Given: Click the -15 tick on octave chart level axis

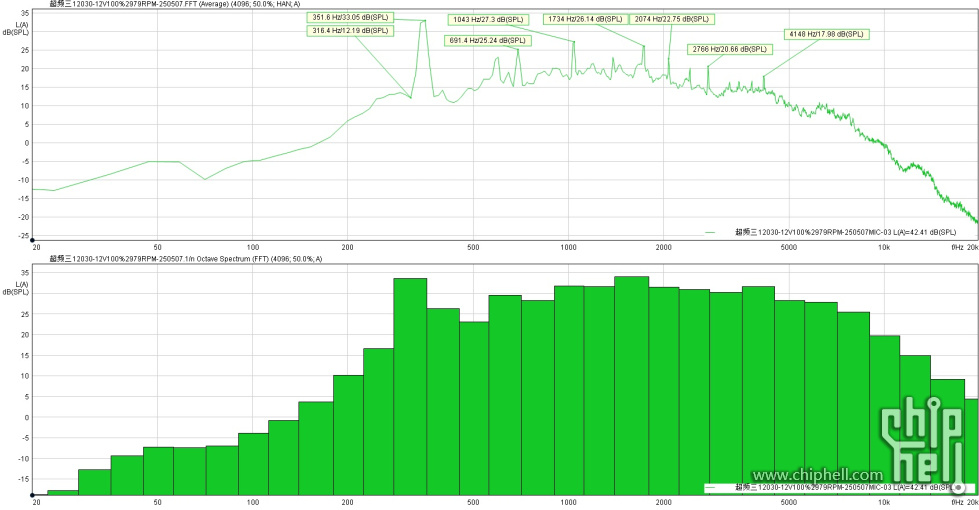Looking at the screenshot, I should coord(22,479).
